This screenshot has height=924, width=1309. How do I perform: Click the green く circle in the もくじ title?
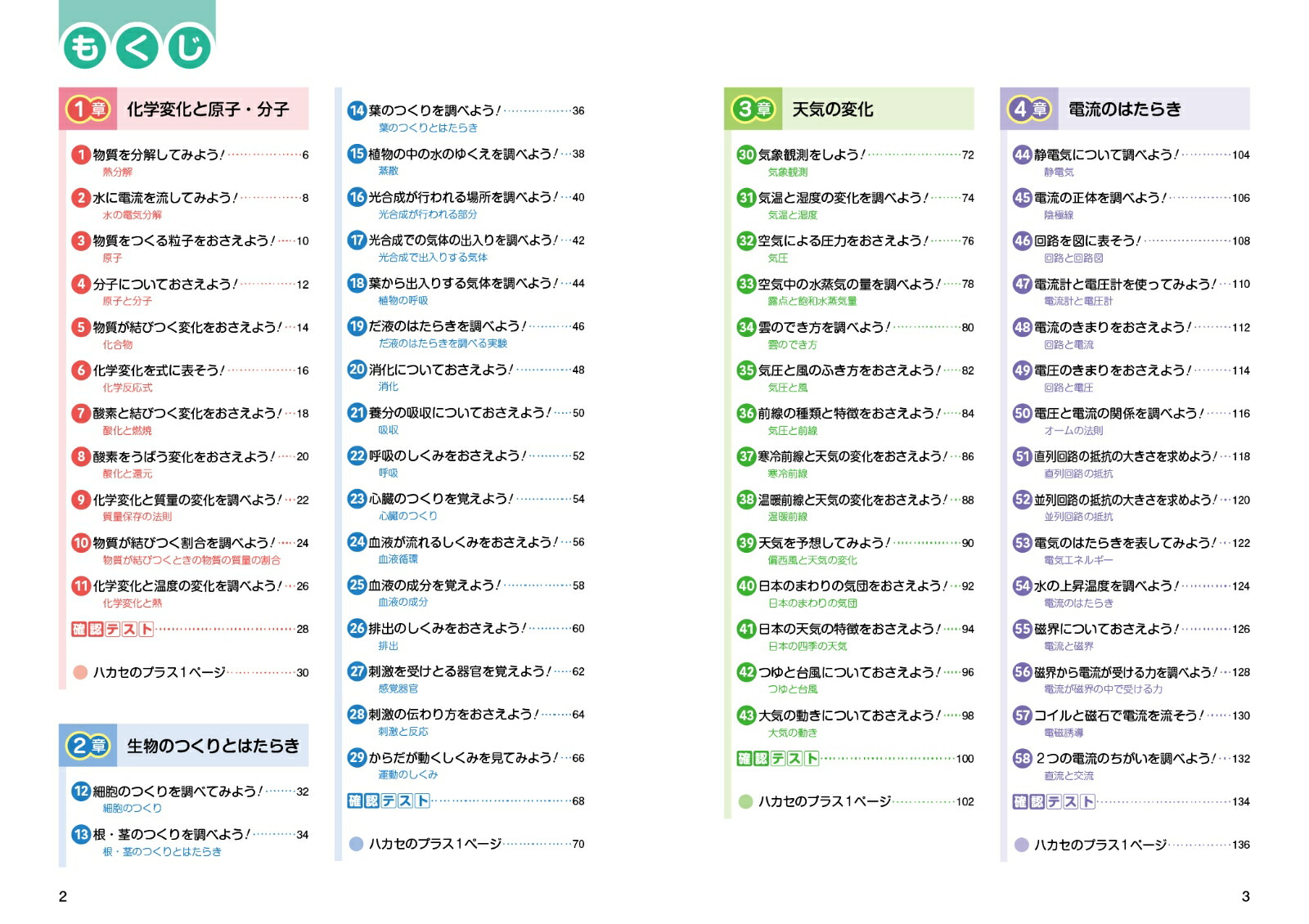click(137, 47)
